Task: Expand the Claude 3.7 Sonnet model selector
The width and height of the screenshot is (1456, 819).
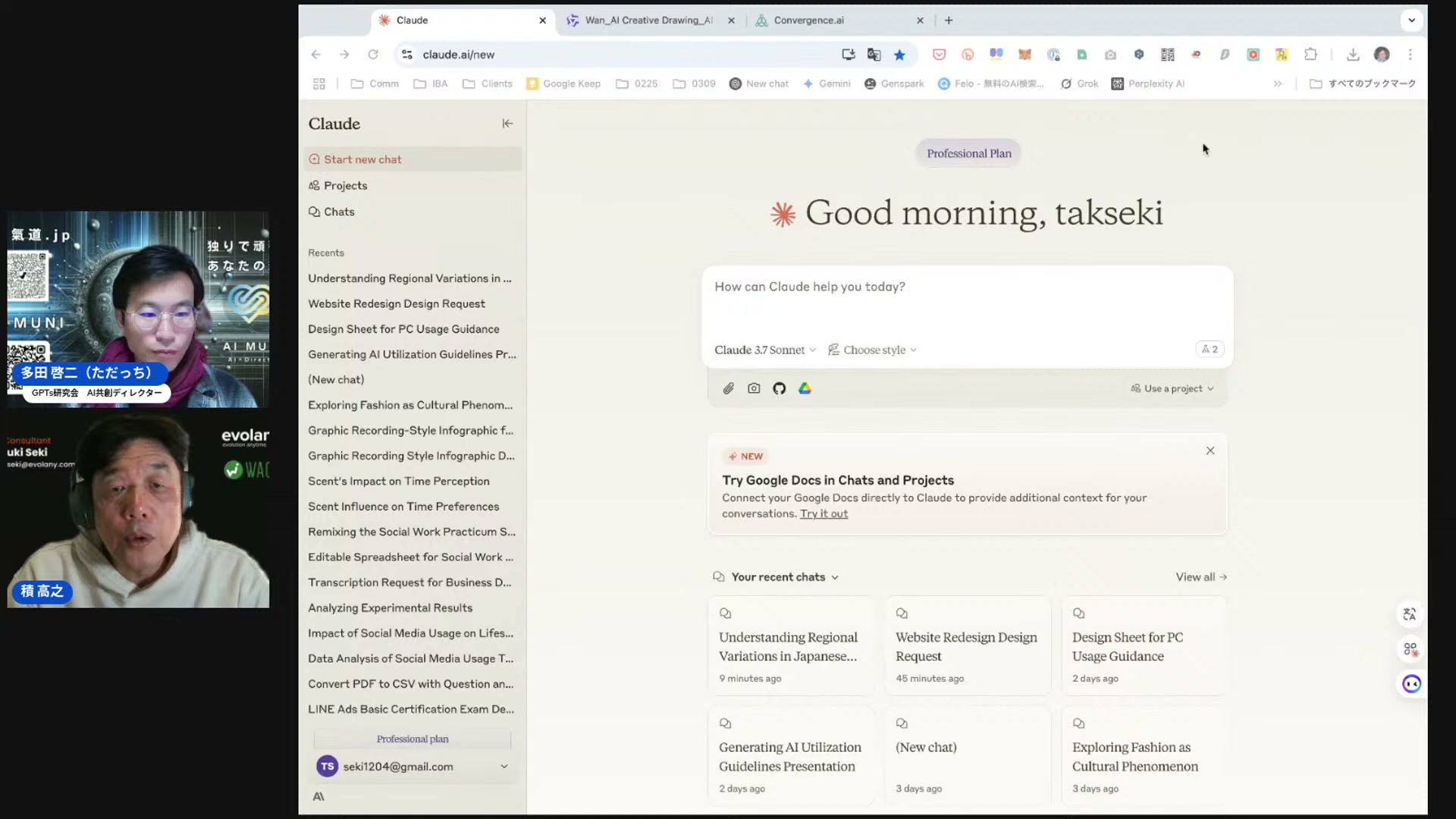Action: pos(765,350)
